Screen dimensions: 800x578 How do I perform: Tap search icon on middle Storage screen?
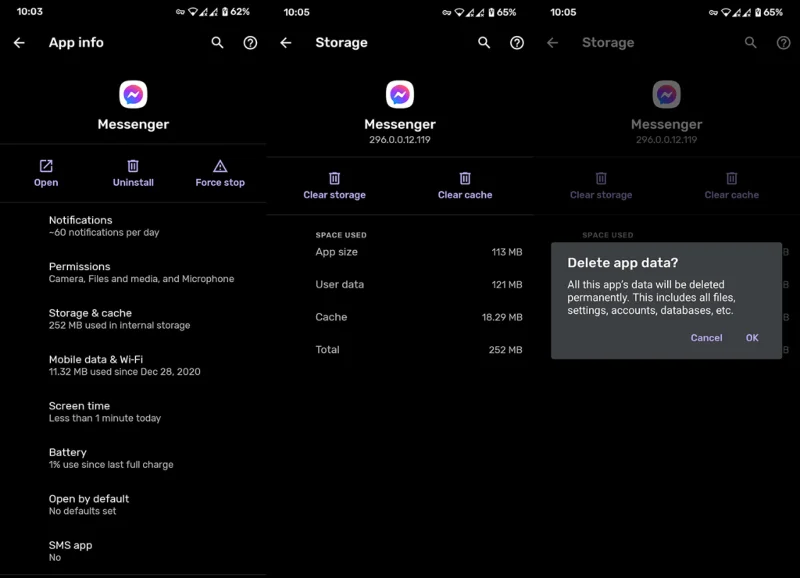(484, 43)
